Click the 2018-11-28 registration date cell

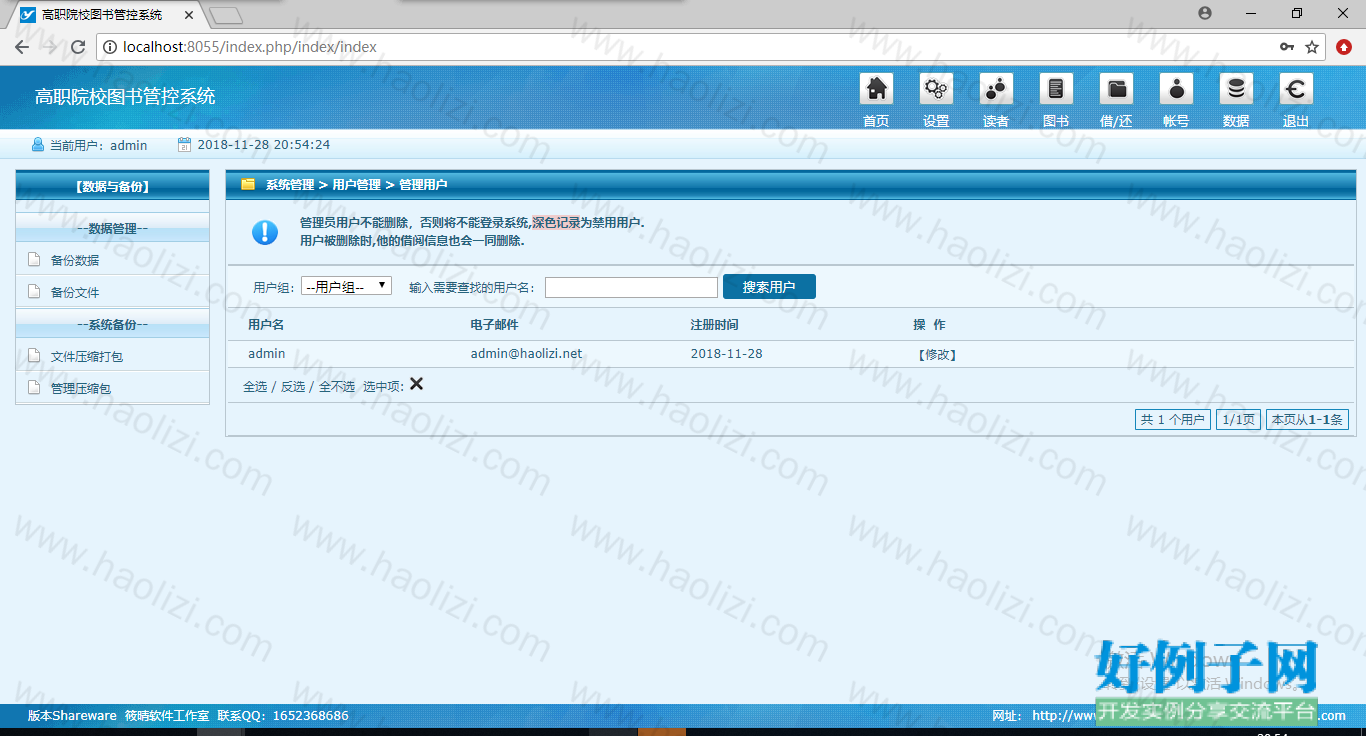coord(726,354)
